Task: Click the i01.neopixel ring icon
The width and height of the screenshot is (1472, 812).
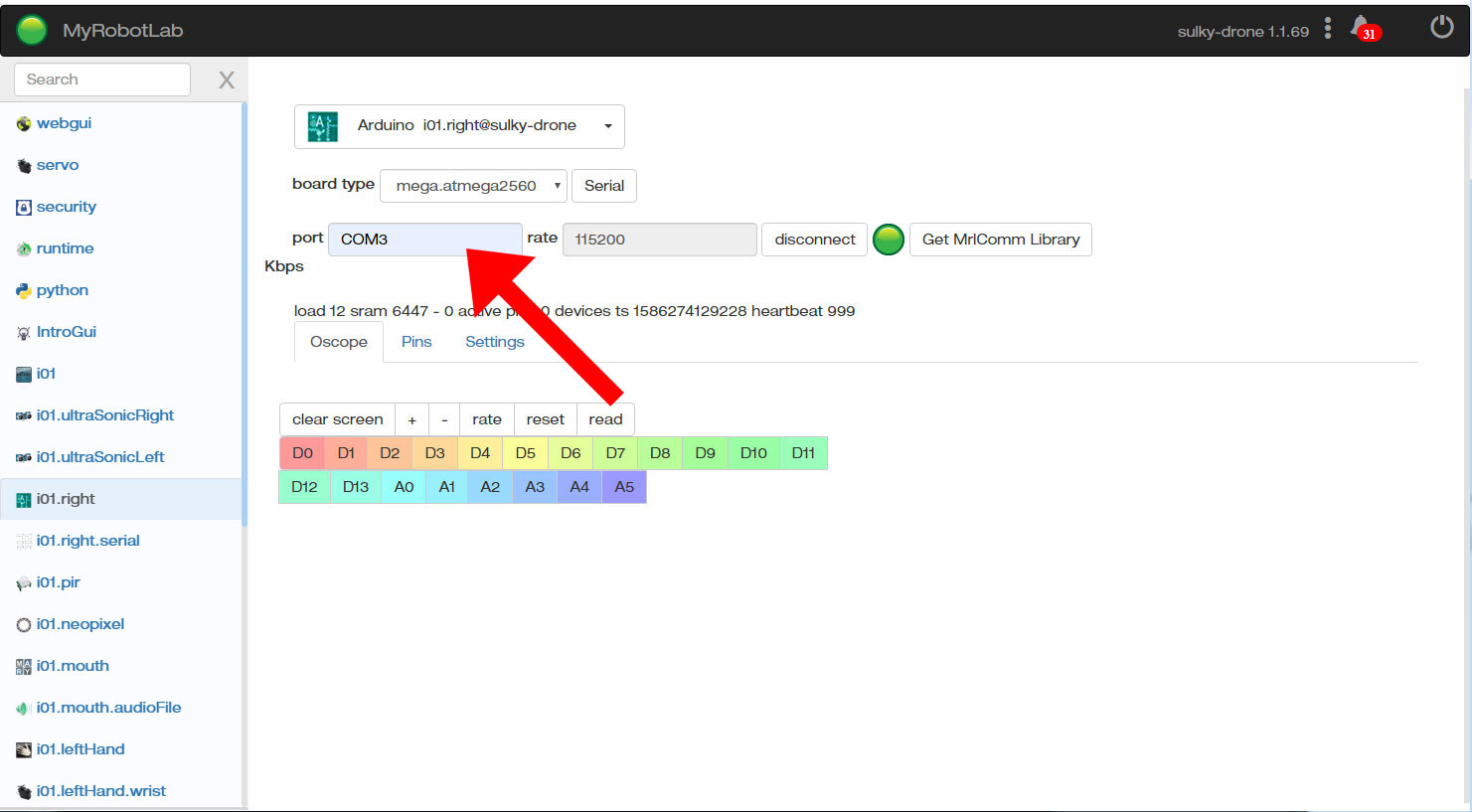Action: [x=24, y=625]
